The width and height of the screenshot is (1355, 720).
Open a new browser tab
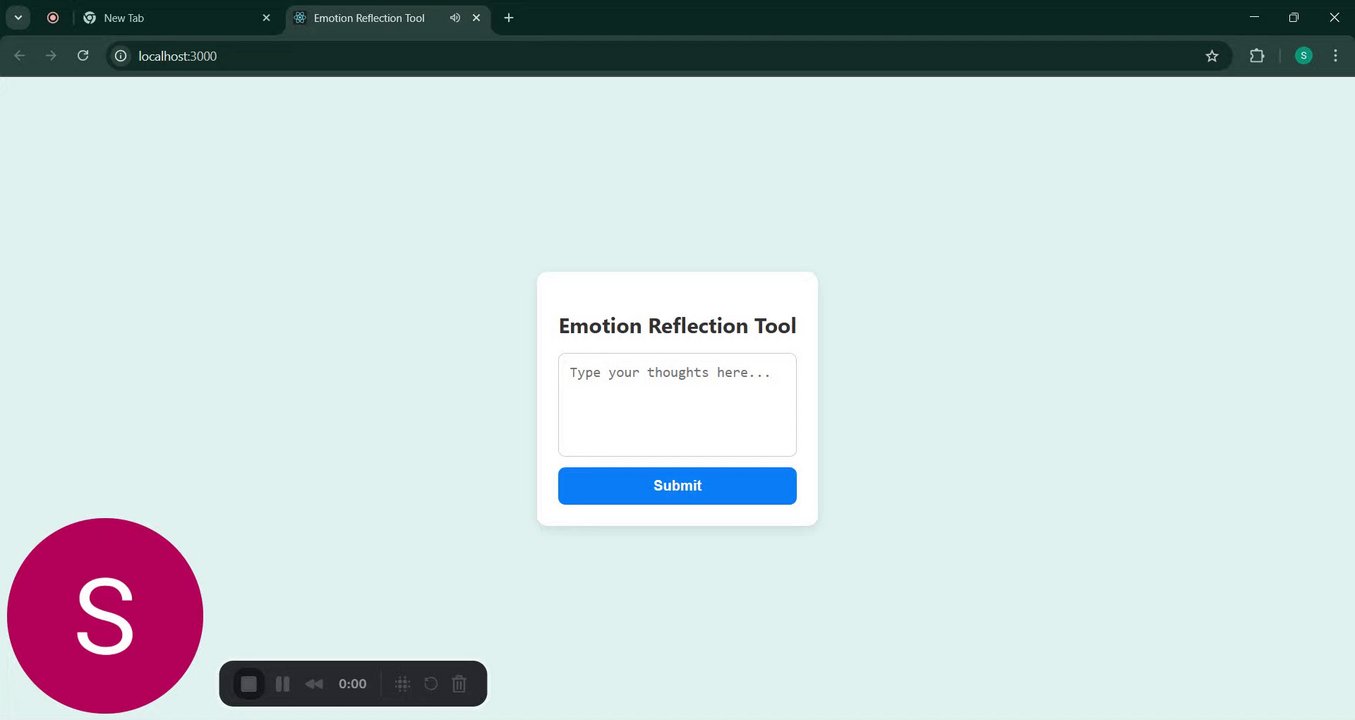pos(509,18)
